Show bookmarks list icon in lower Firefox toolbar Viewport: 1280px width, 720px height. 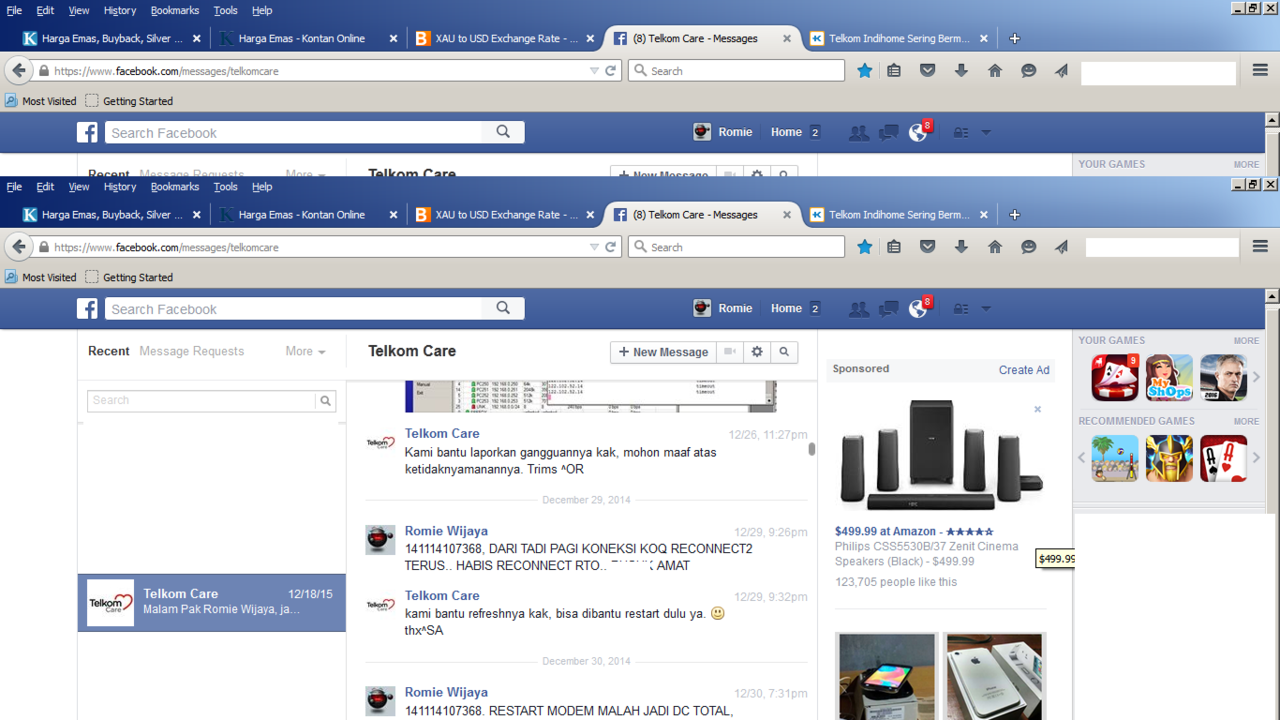pos(894,247)
